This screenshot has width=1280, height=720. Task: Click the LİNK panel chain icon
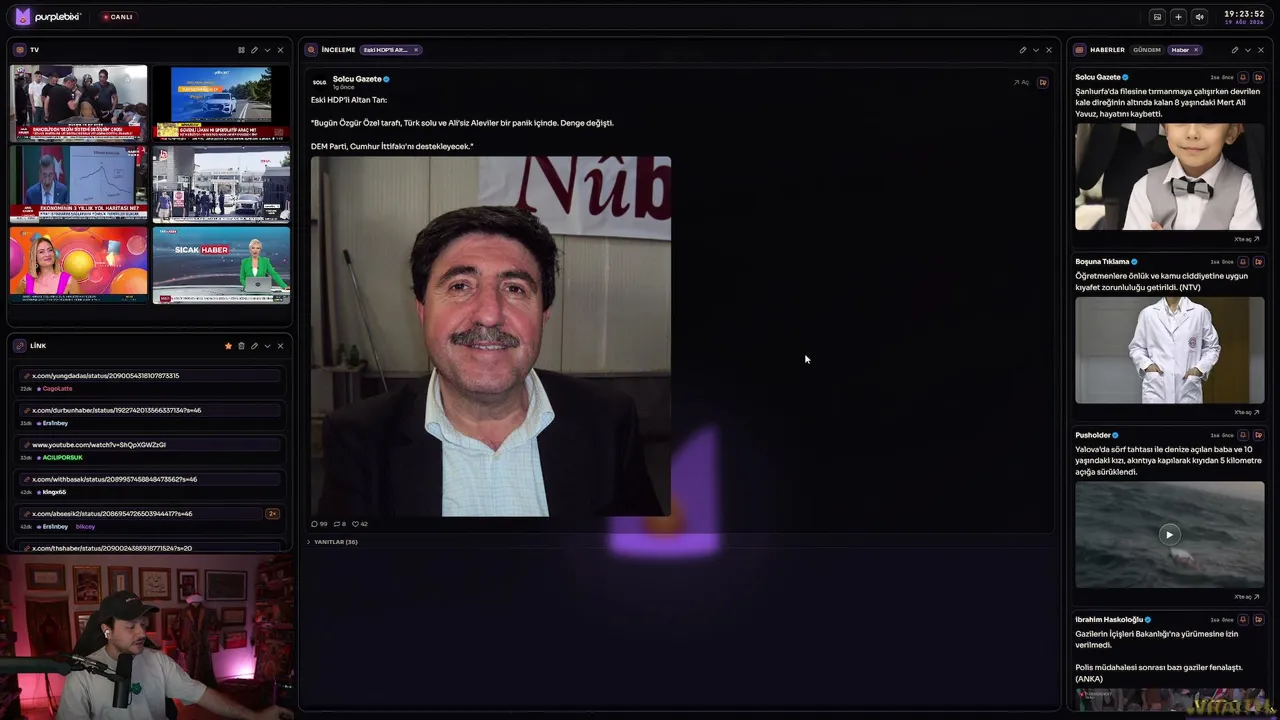[20, 346]
